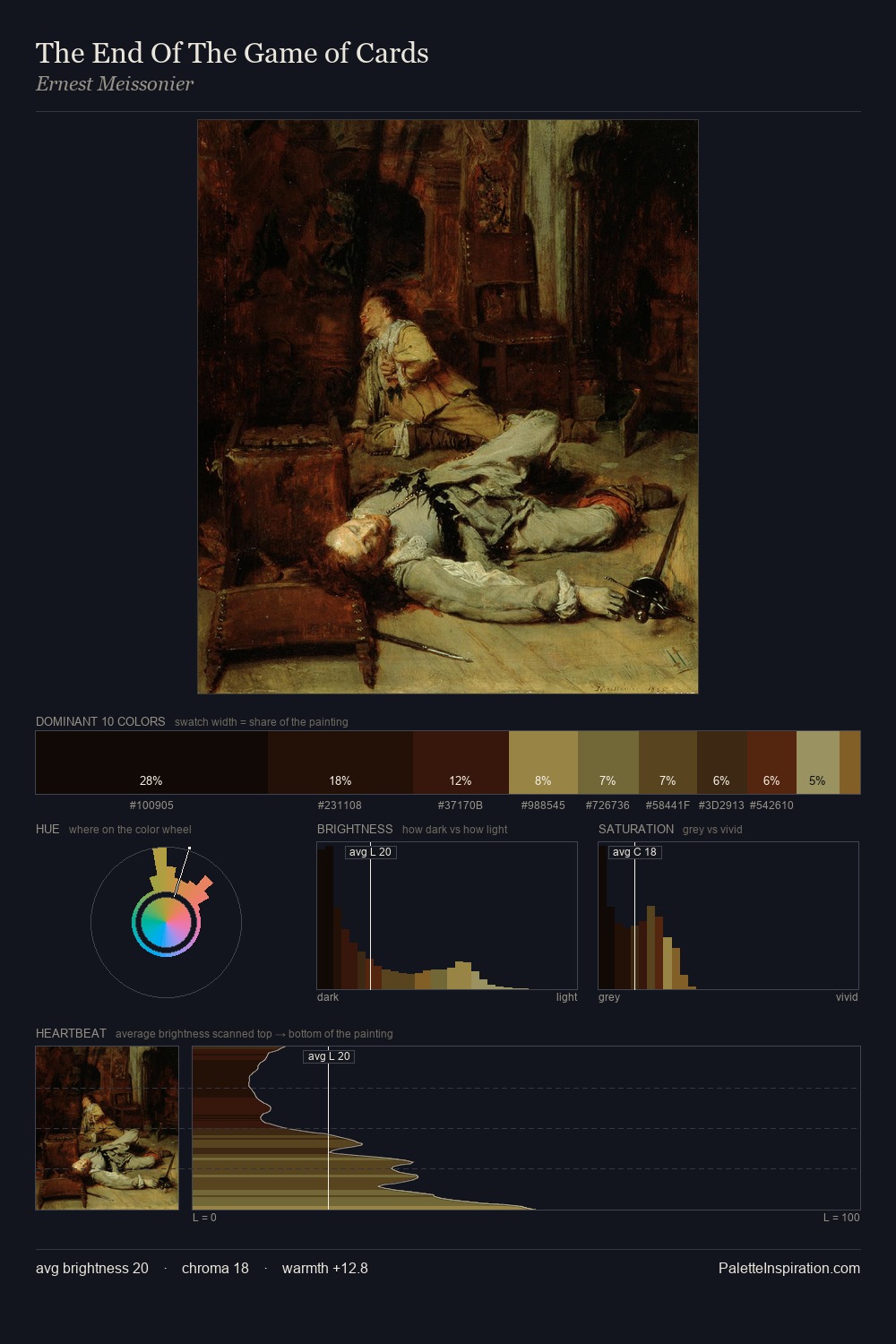This screenshot has width=896, height=1344.
Task: Click 'chroma 18' in footer
Action: click(215, 1268)
